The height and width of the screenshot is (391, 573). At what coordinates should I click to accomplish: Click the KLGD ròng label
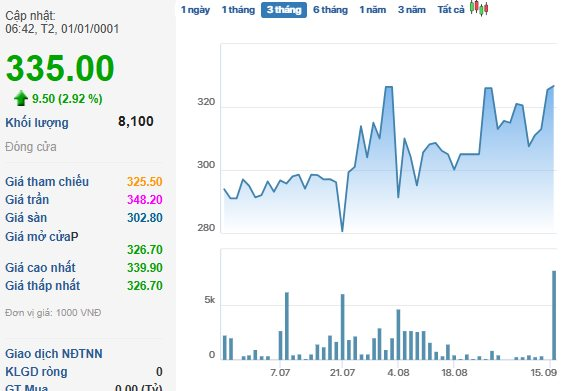[36, 372]
